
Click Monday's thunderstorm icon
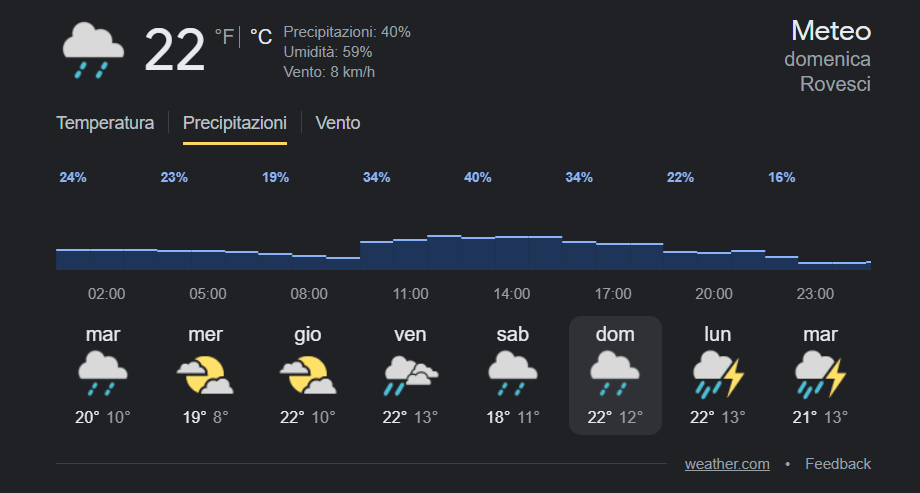pyautogui.click(x=717, y=374)
